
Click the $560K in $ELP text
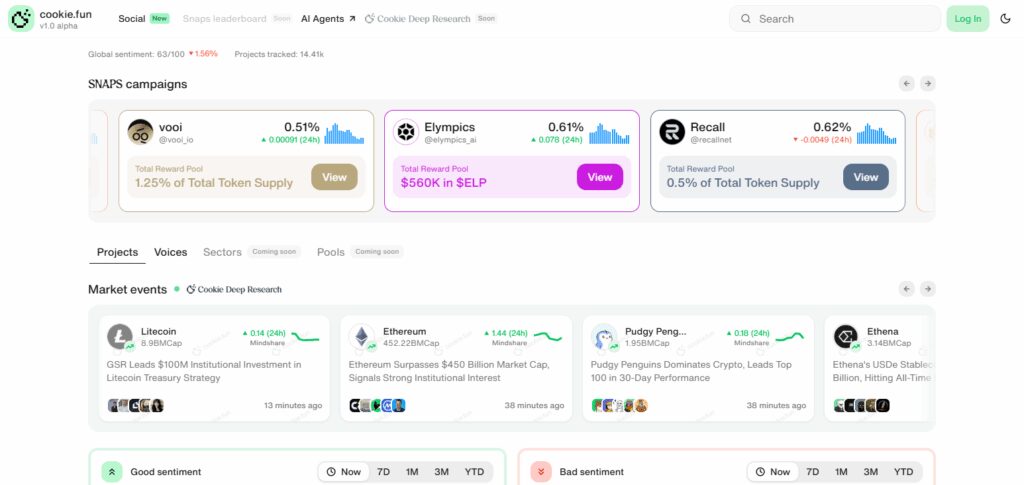[x=443, y=183]
